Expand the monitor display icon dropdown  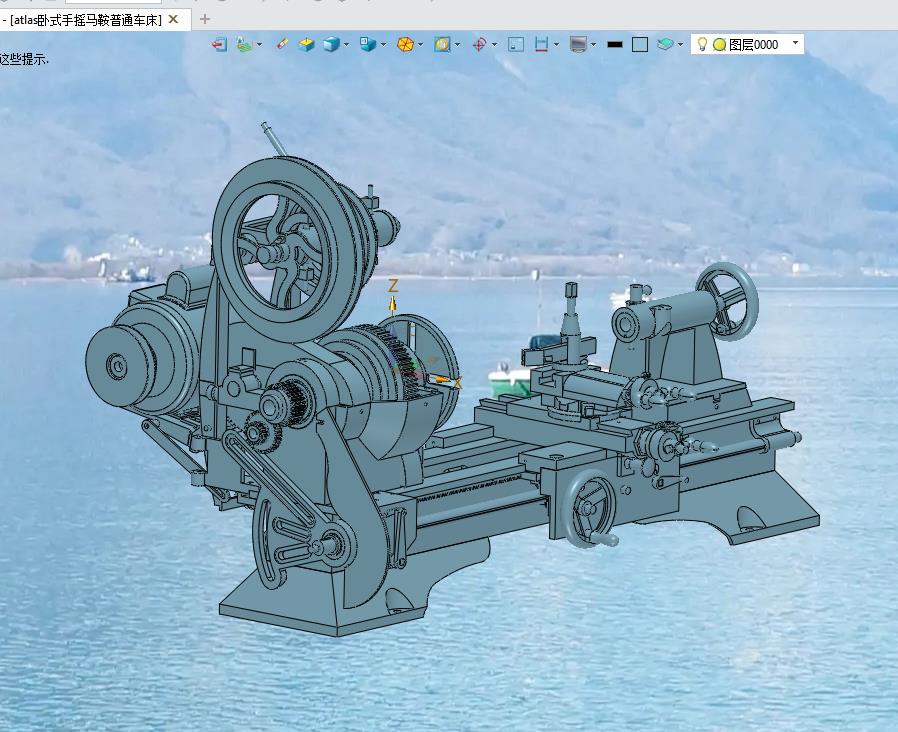(593, 45)
